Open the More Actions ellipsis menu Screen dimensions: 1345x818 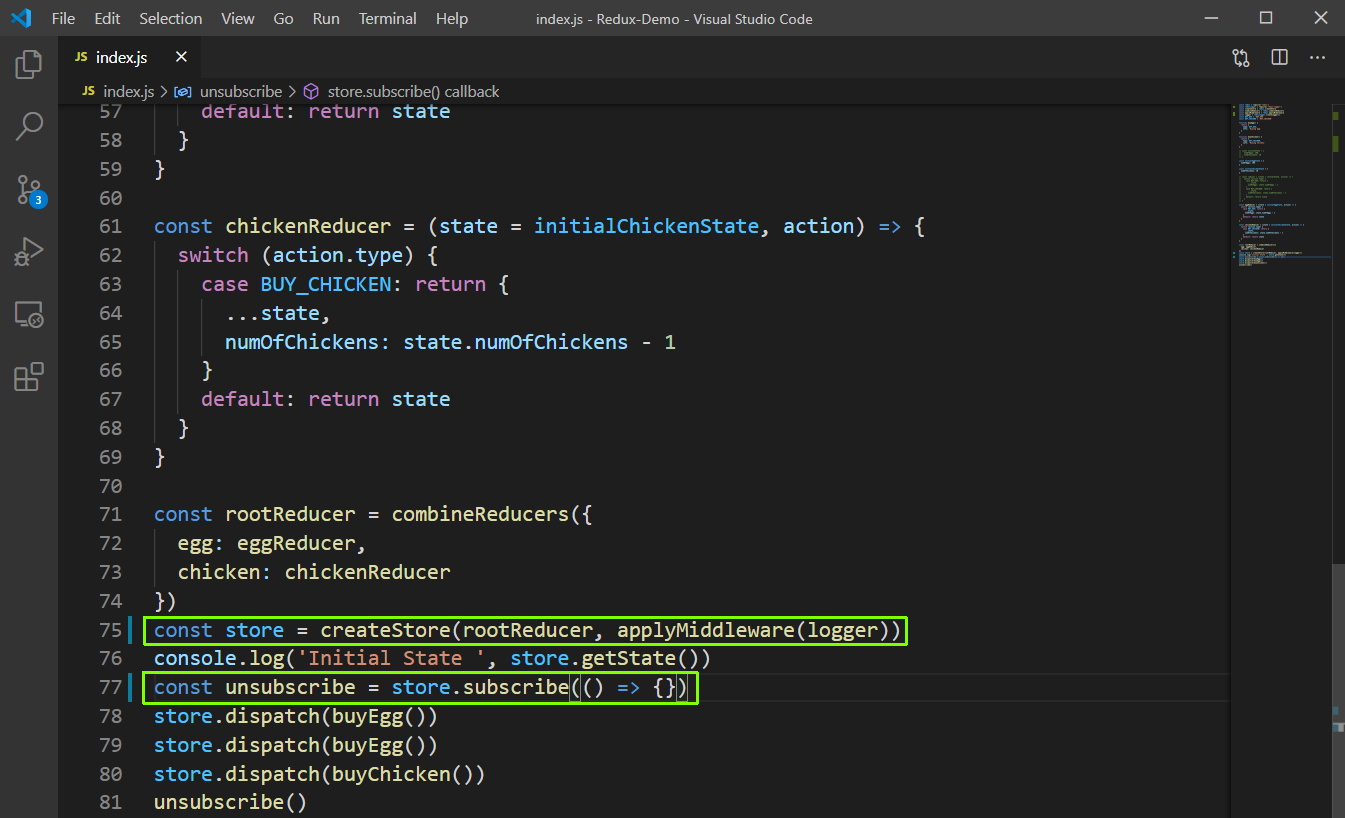(1317, 58)
